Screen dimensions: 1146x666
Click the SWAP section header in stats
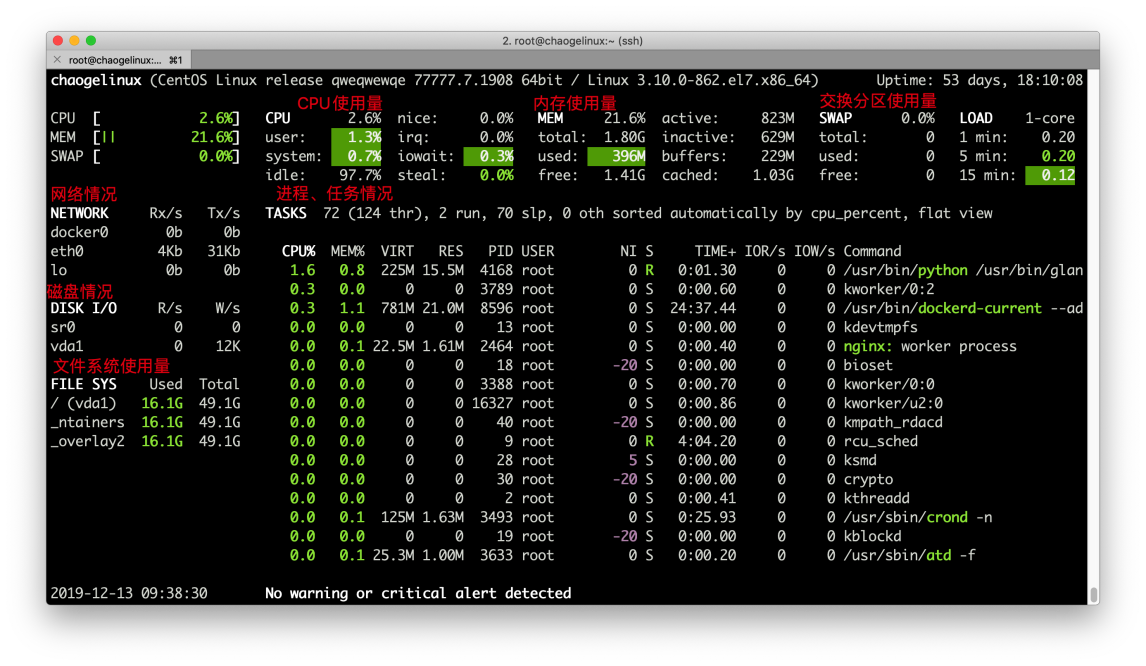pos(835,118)
